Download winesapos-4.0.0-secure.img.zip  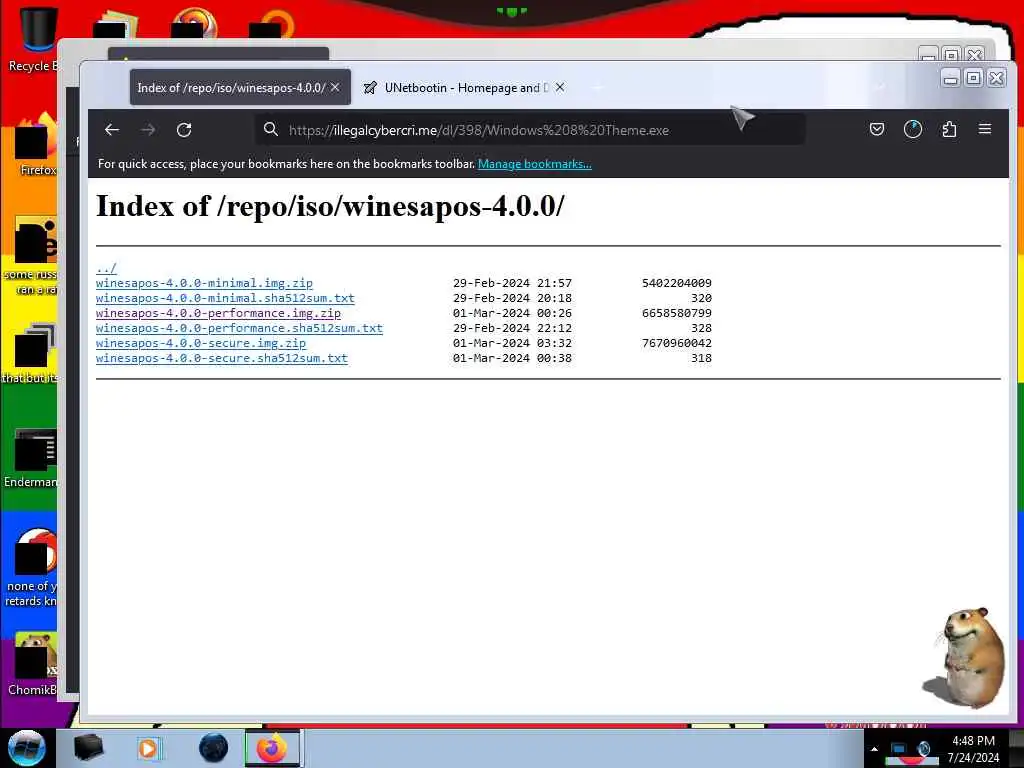[x=200, y=344]
